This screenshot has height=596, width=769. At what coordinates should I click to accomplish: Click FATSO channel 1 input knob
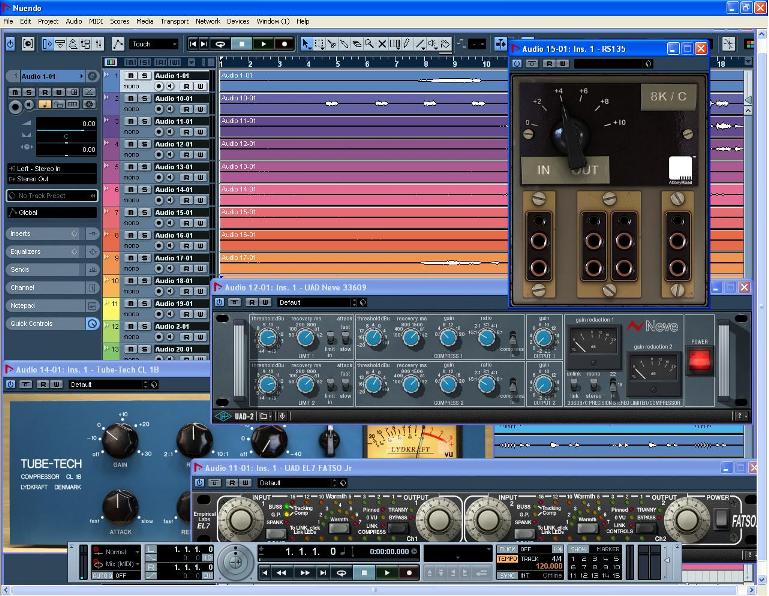pos(240,518)
